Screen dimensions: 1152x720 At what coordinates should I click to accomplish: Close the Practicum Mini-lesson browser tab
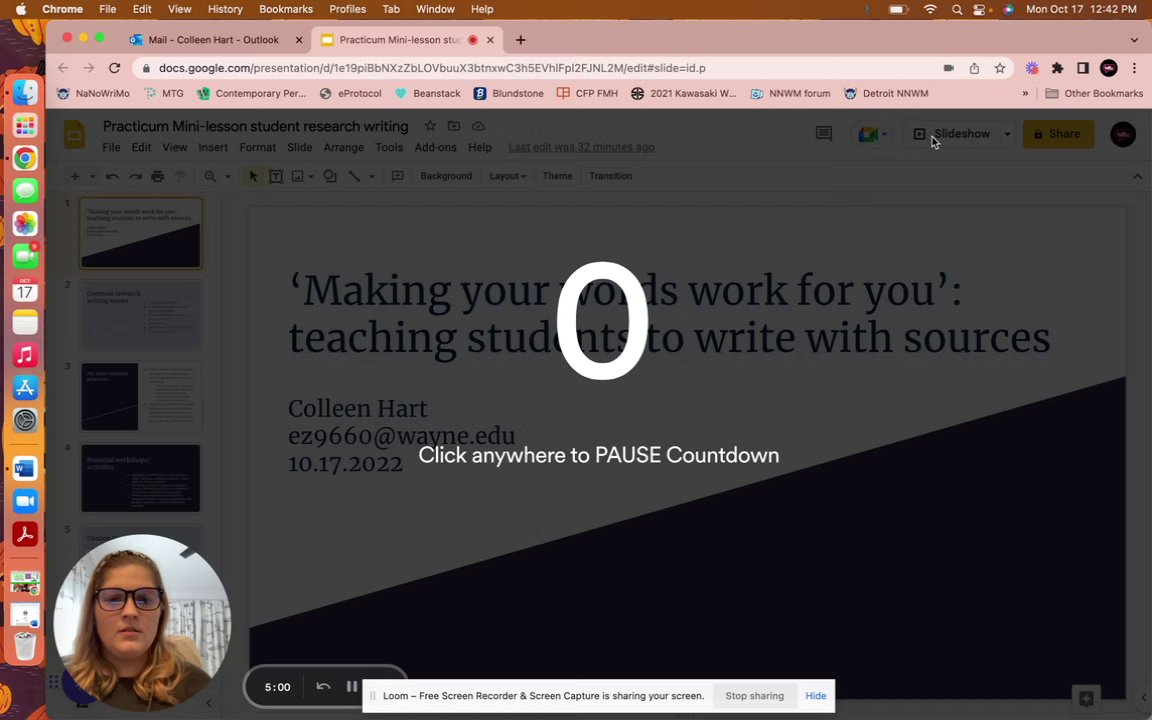click(x=490, y=40)
